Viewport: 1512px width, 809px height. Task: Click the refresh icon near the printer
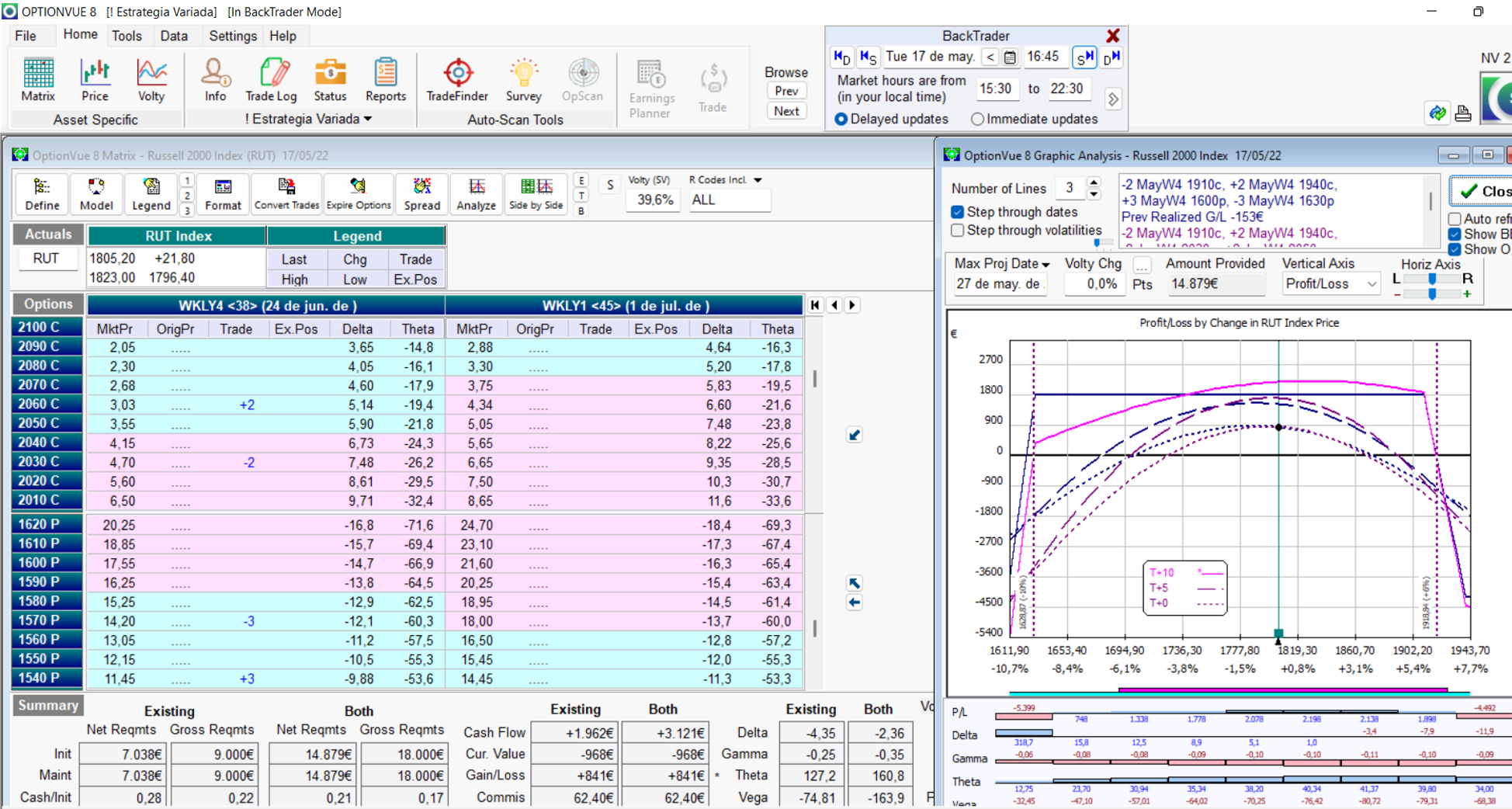1437,113
